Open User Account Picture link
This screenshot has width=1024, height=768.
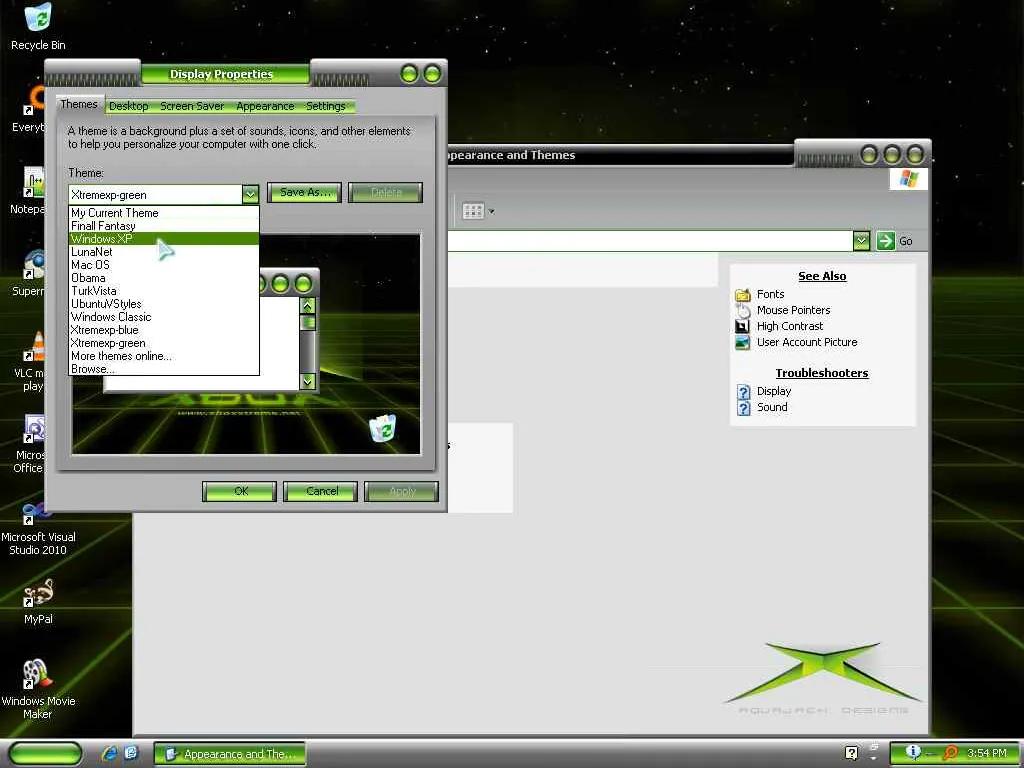(x=807, y=342)
